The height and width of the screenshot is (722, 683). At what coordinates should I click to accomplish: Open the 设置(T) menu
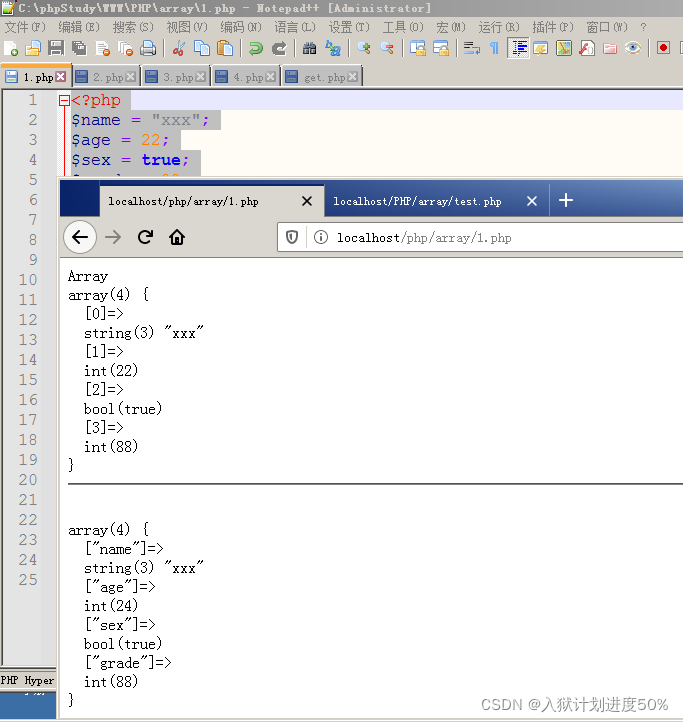(x=349, y=27)
